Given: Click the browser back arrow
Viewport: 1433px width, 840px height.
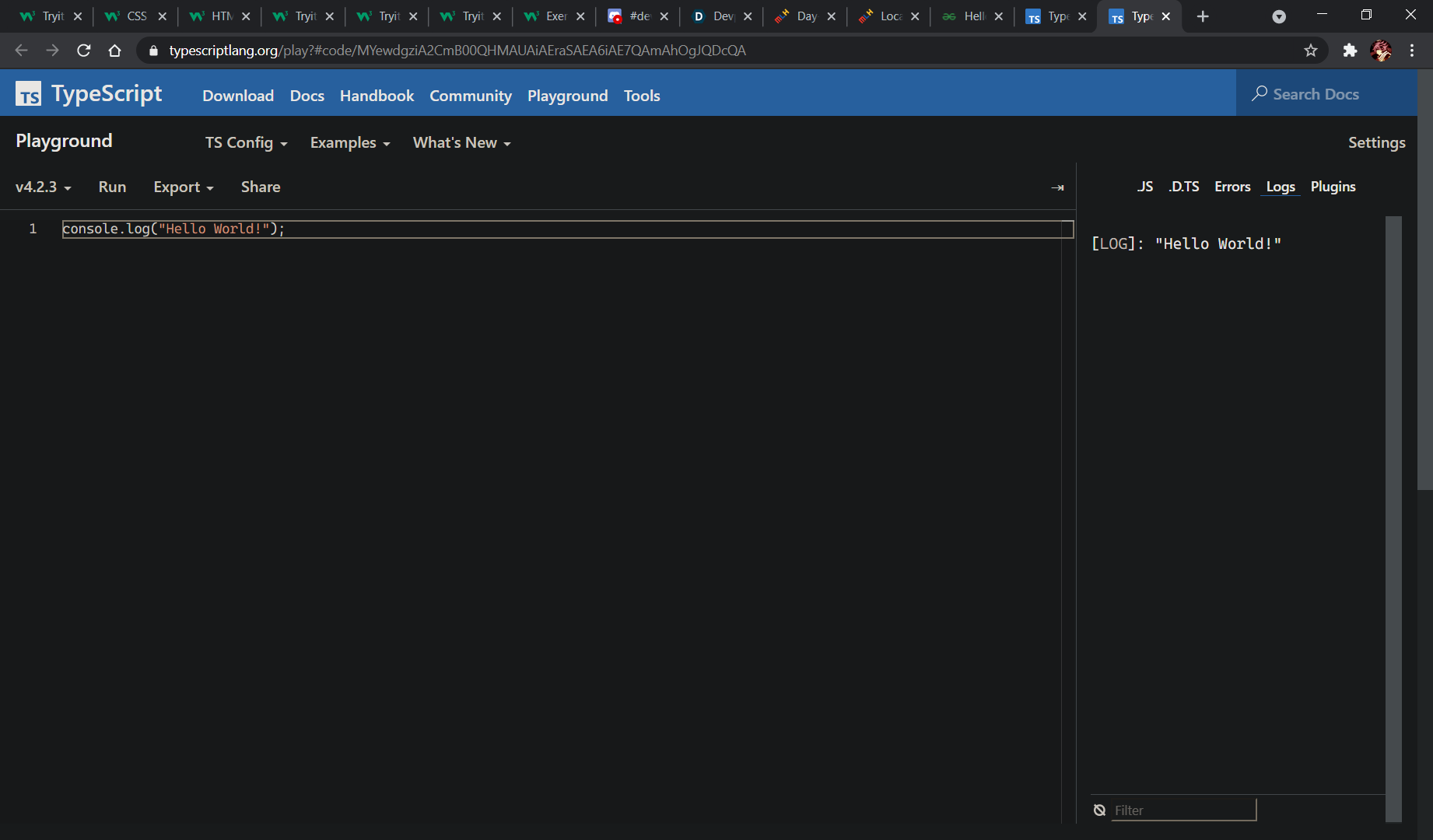Looking at the screenshot, I should (x=21, y=51).
